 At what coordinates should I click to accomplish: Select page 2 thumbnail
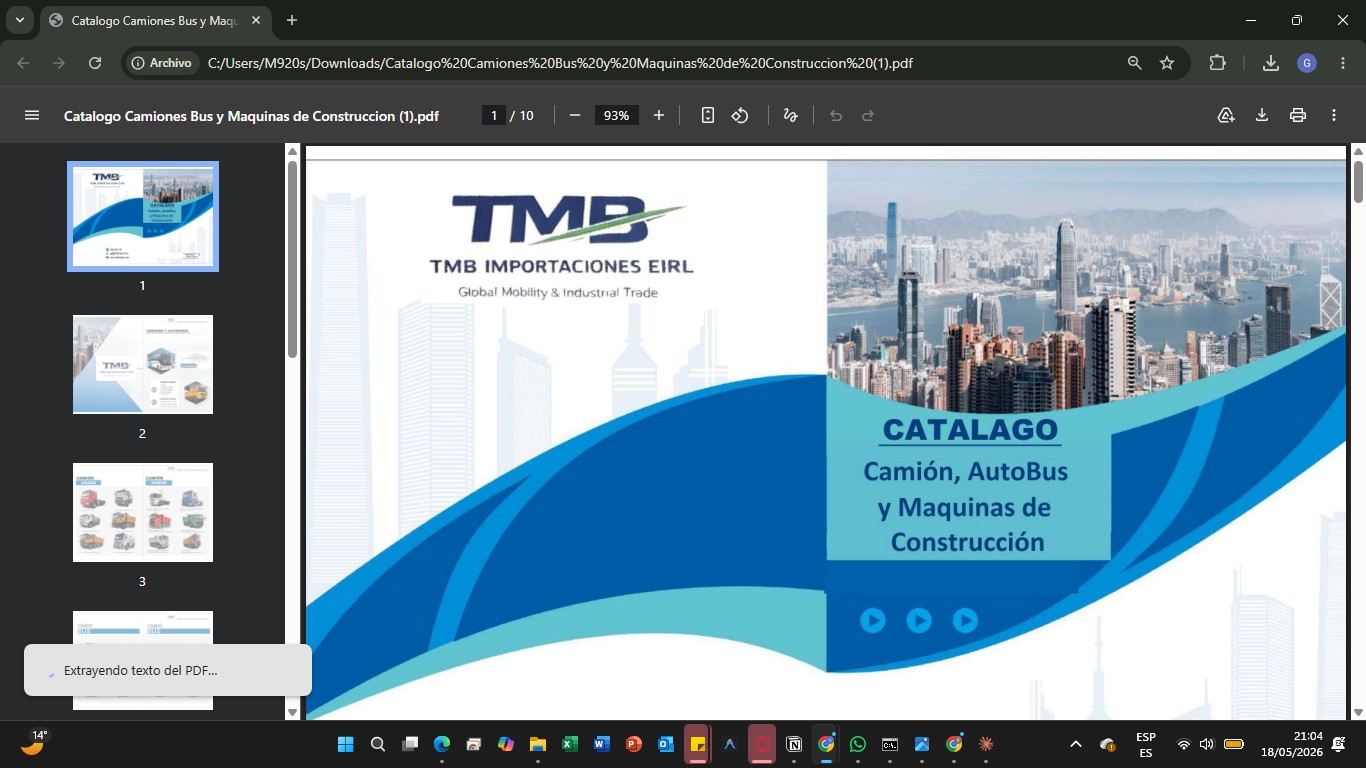(x=143, y=364)
